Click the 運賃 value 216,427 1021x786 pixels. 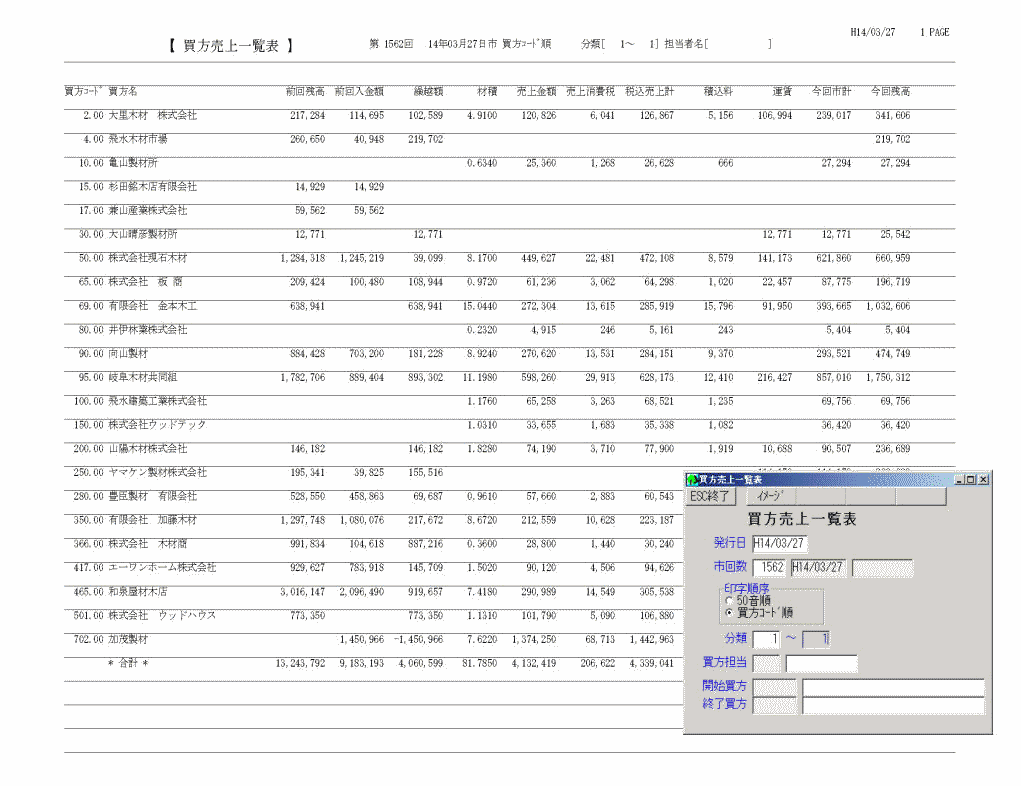coord(775,378)
